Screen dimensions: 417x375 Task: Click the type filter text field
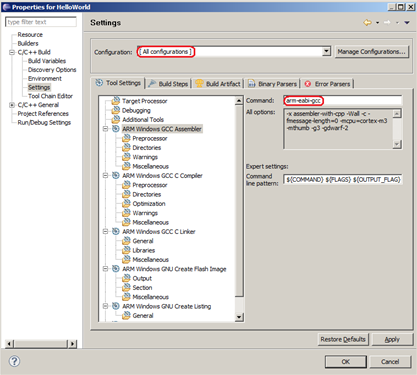41,22
